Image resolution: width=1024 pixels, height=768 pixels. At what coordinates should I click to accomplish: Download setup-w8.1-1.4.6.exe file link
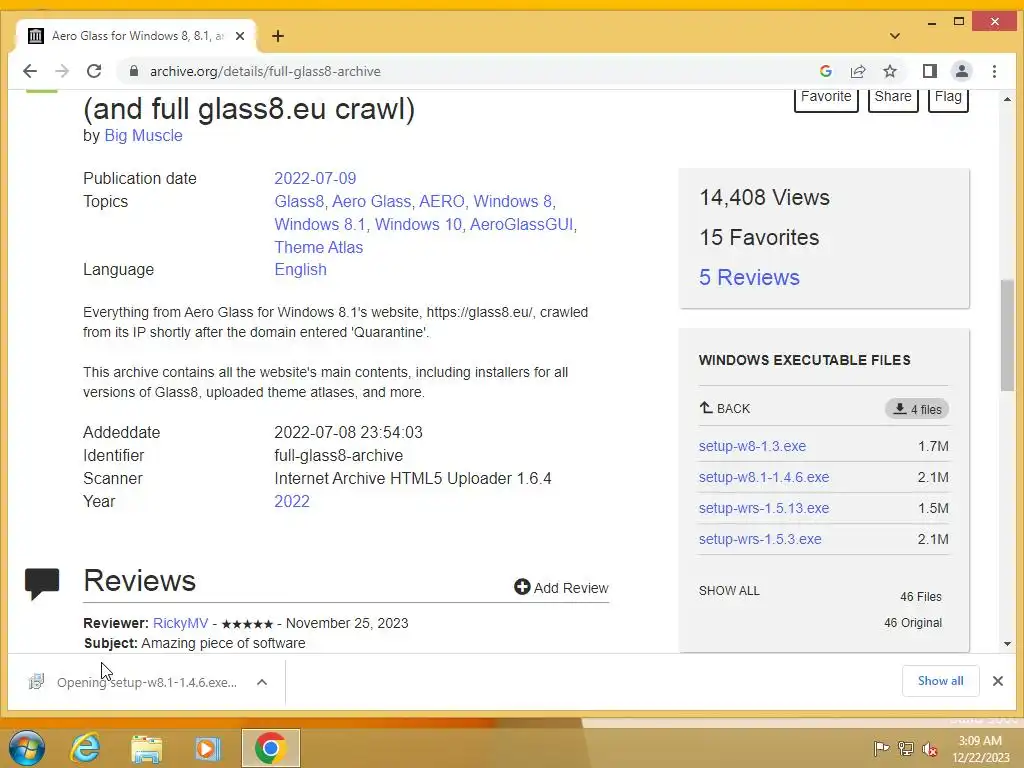764,477
